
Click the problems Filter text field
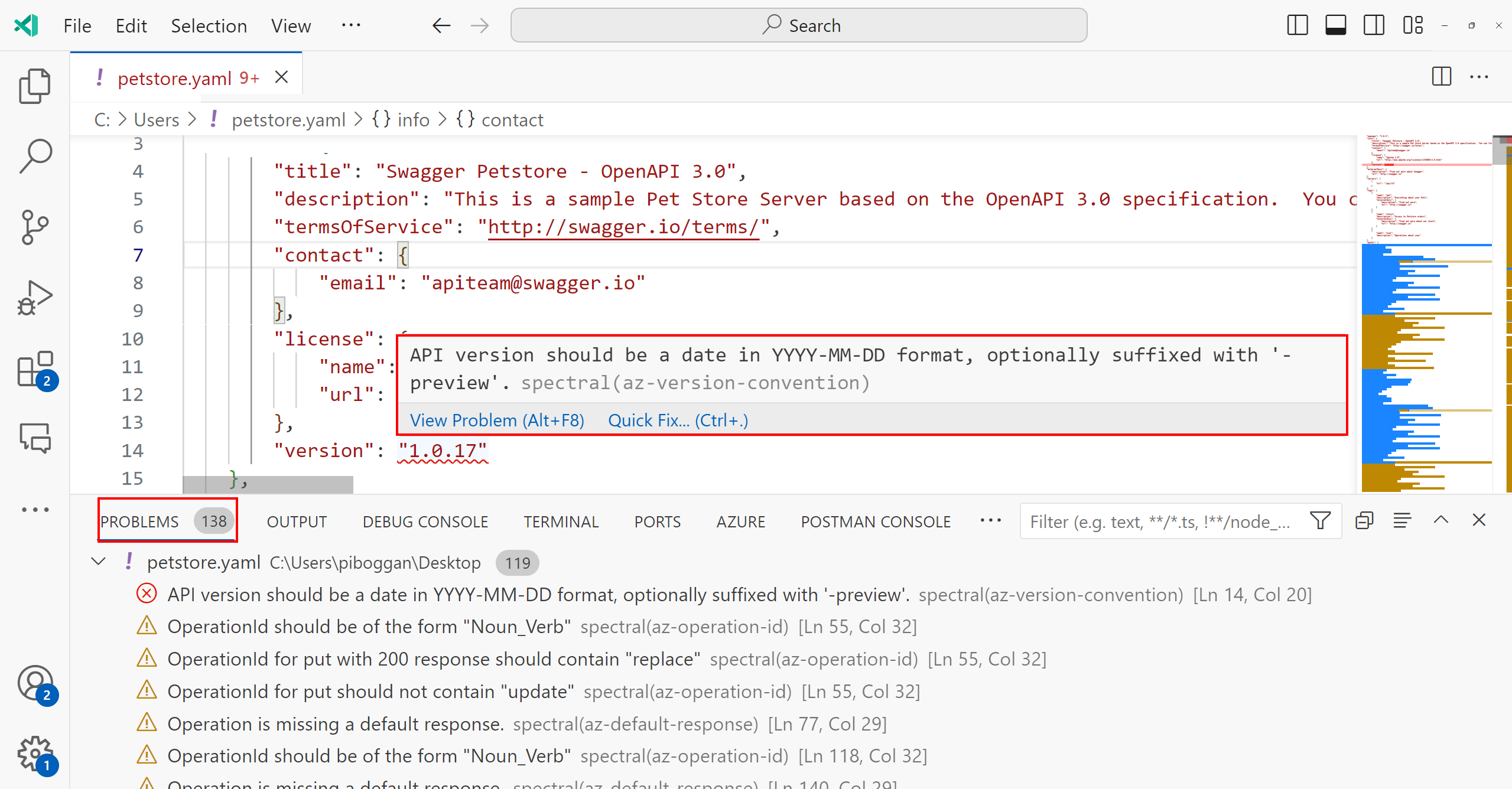[x=1158, y=522]
